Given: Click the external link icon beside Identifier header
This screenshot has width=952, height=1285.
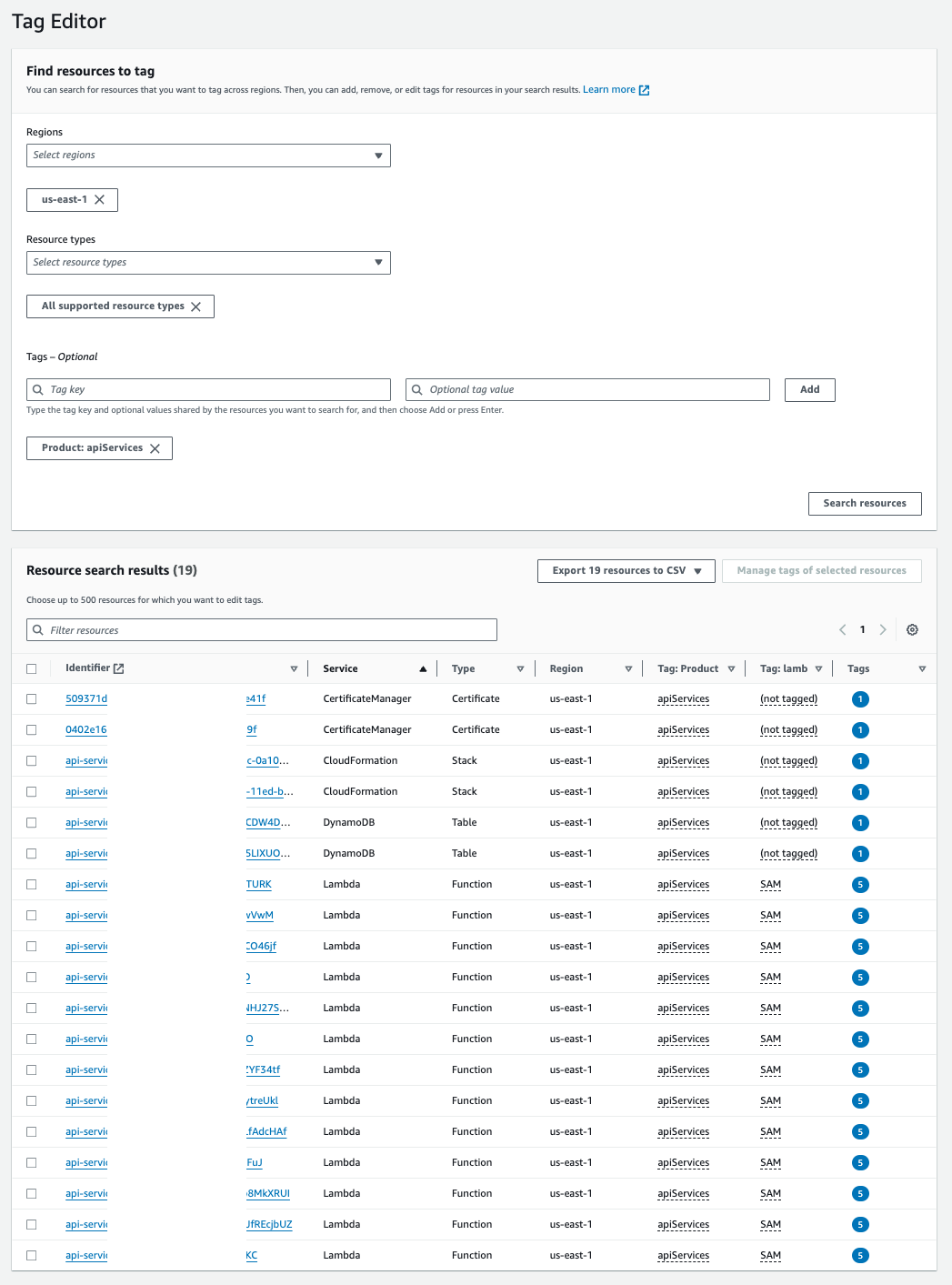Looking at the screenshot, I should (119, 667).
